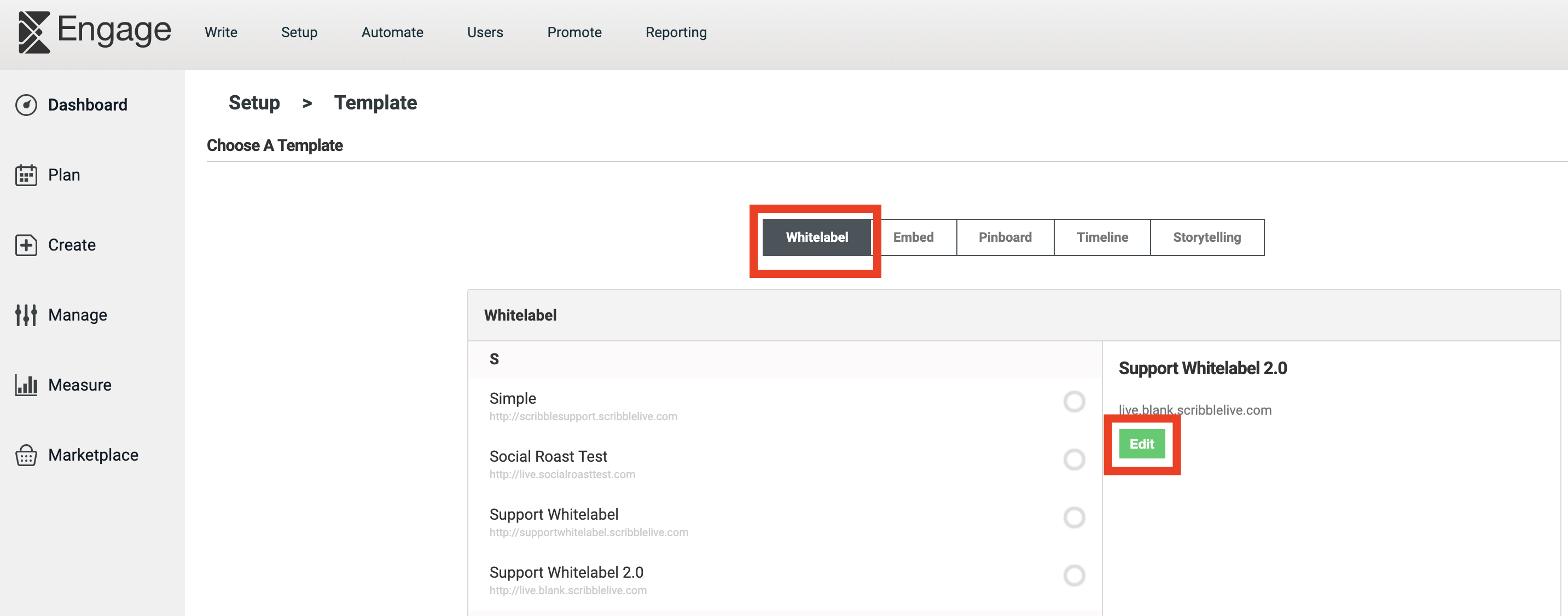Select the Support Whitelabel radio button

1074,517
